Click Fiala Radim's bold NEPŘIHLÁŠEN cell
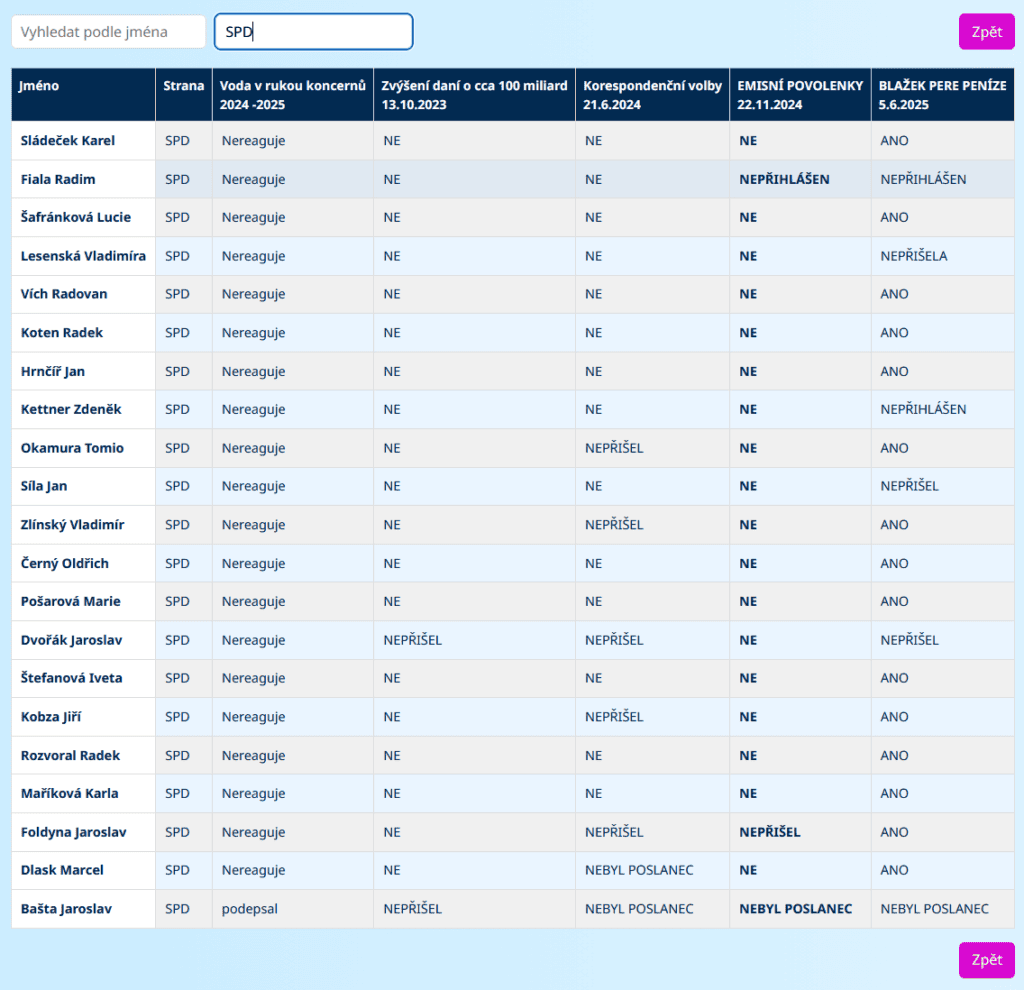The image size is (1024, 990). point(784,179)
